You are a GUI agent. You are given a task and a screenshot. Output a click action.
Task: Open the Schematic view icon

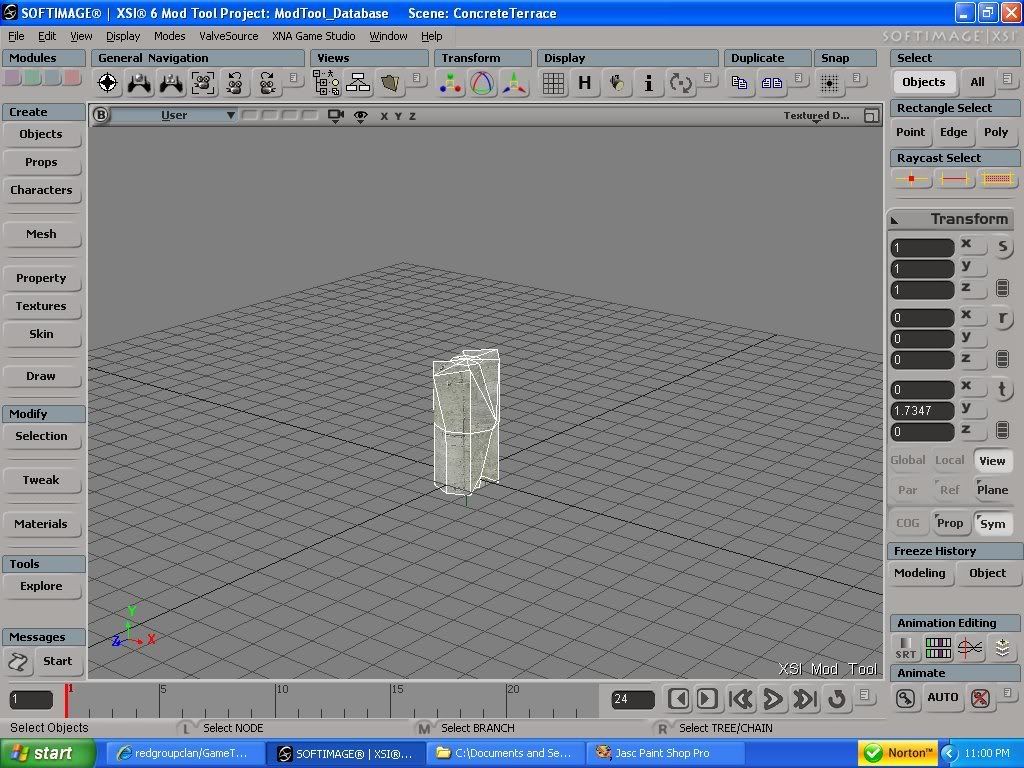click(x=358, y=83)
